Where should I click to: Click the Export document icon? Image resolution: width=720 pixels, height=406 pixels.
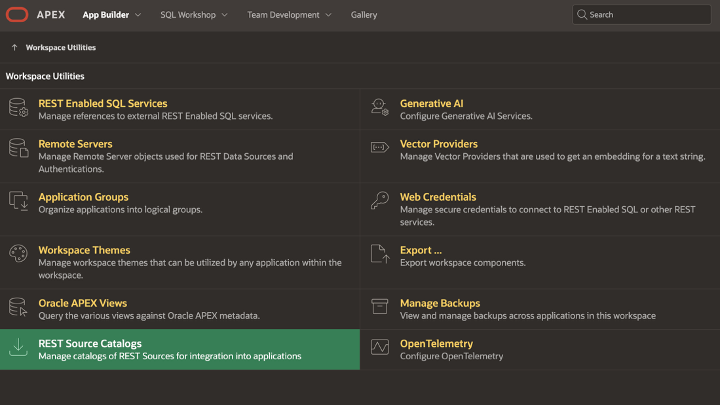380,255
